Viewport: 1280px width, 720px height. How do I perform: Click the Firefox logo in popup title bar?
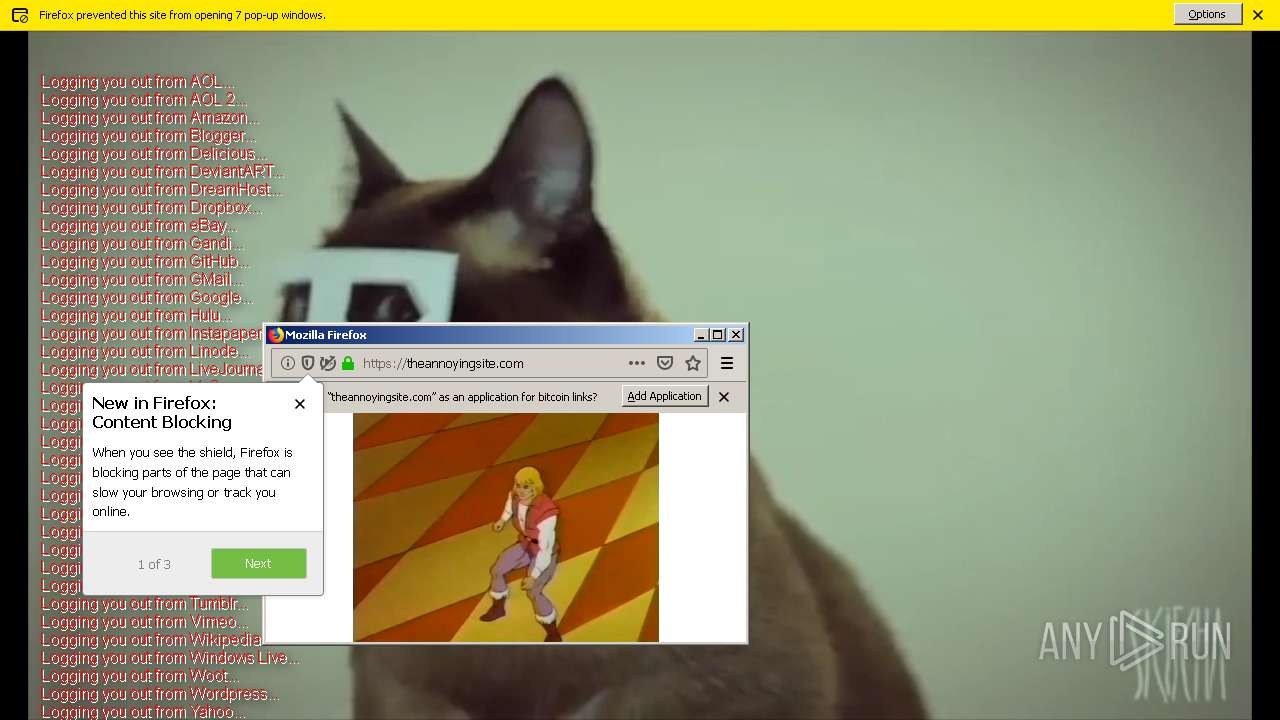point(276,335)
